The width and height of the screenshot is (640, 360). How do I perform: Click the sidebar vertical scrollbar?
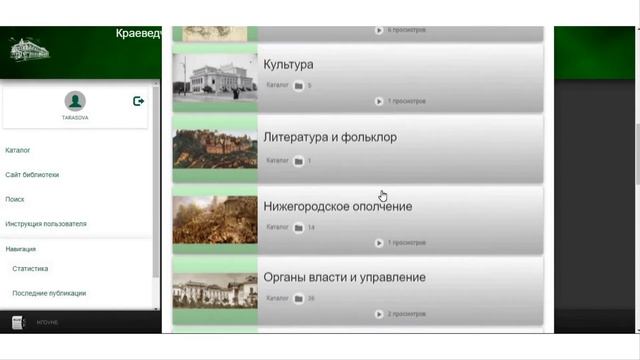pos(156,182)
